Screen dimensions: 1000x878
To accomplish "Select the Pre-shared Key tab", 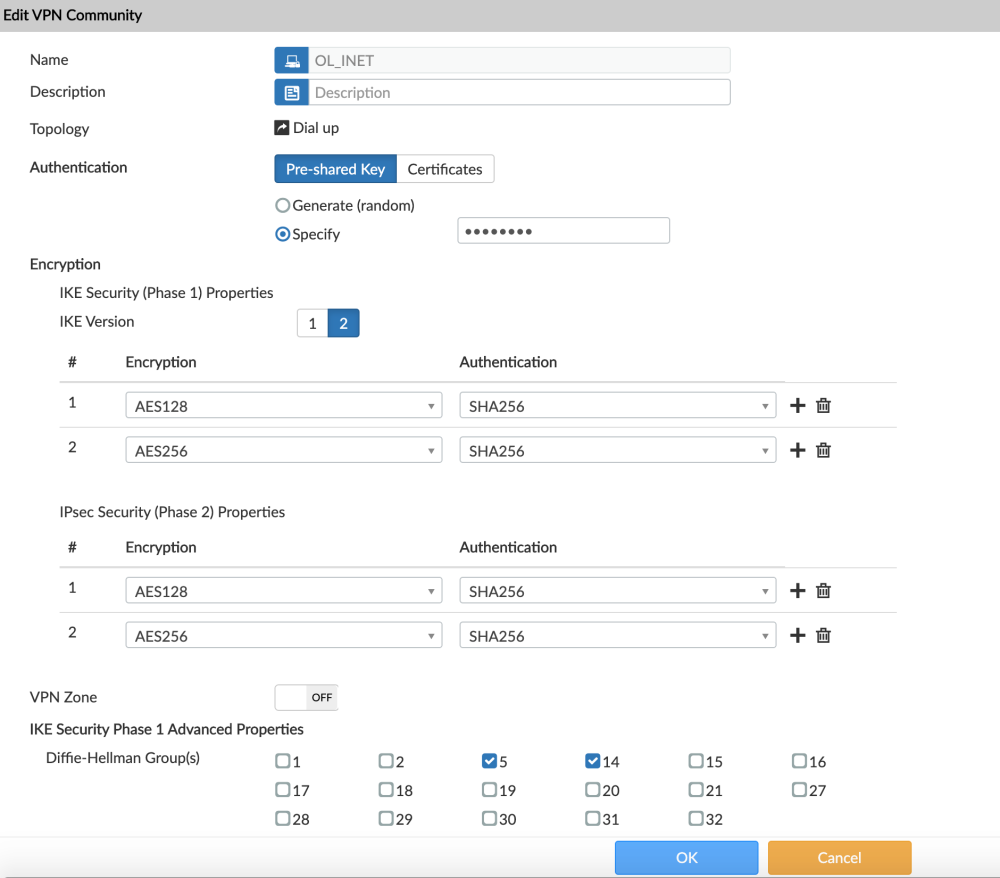I will point(335,169).
